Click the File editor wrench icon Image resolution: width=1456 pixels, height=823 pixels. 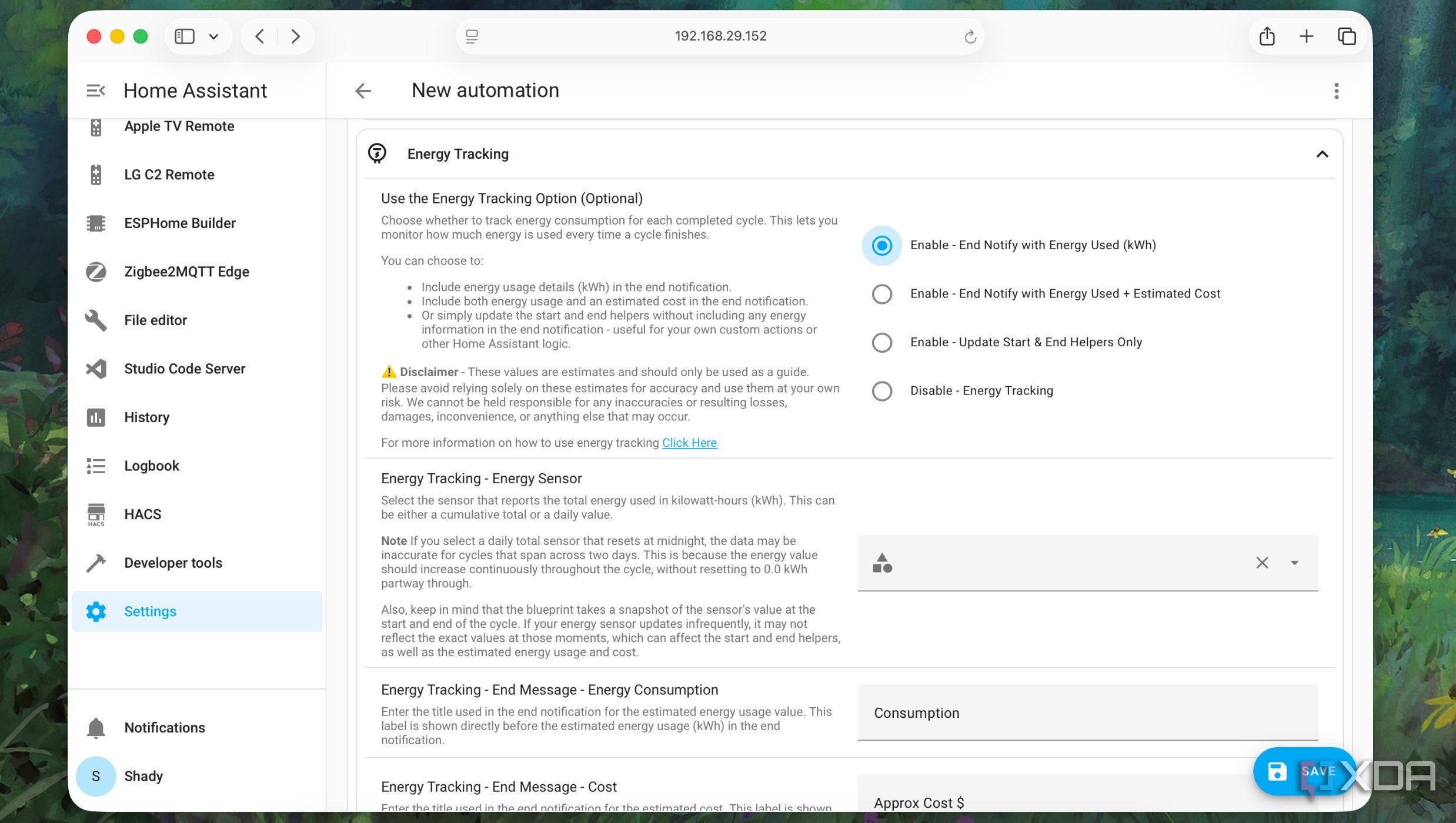96,320
